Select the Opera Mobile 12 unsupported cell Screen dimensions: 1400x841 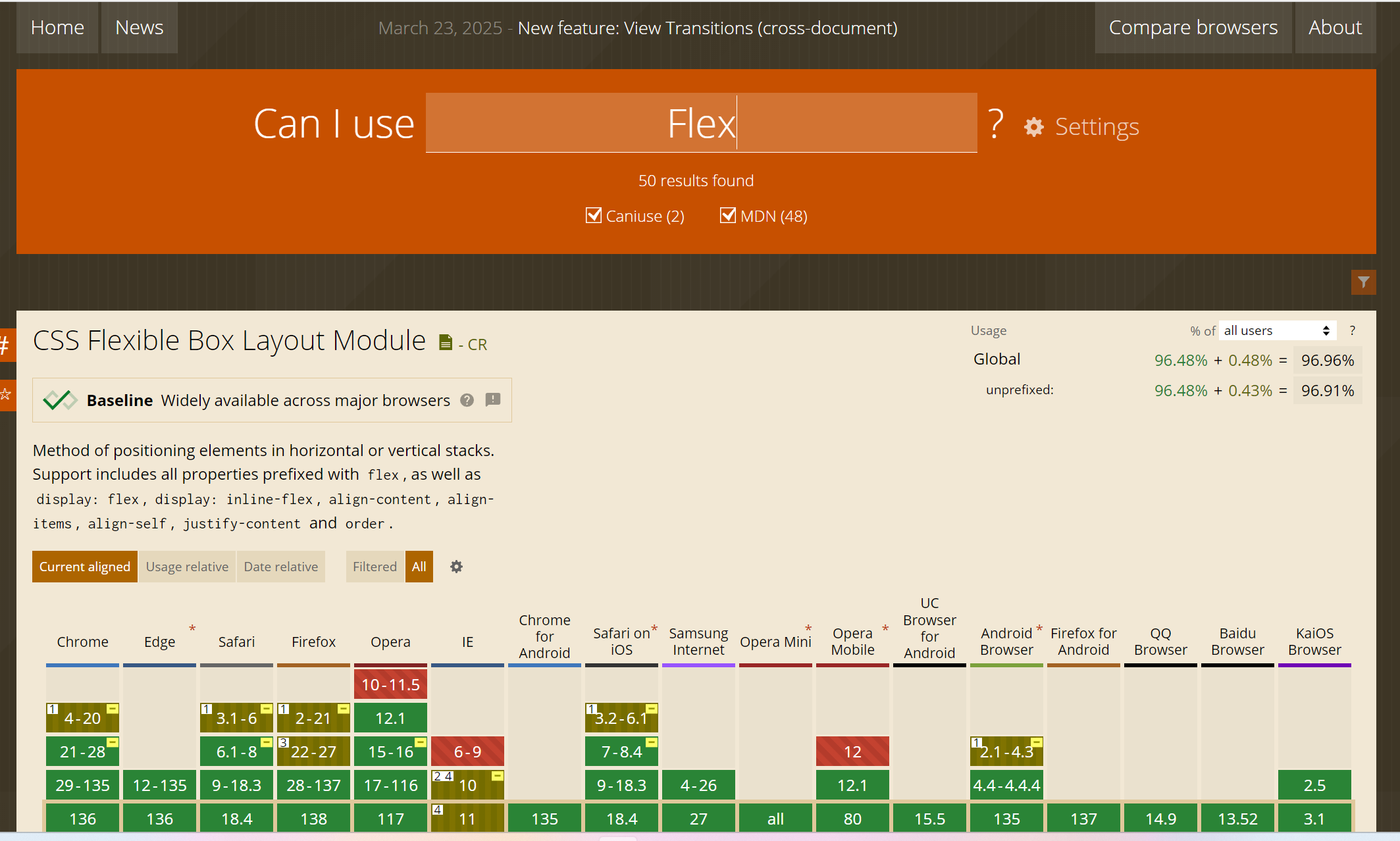tap(852, 752)
